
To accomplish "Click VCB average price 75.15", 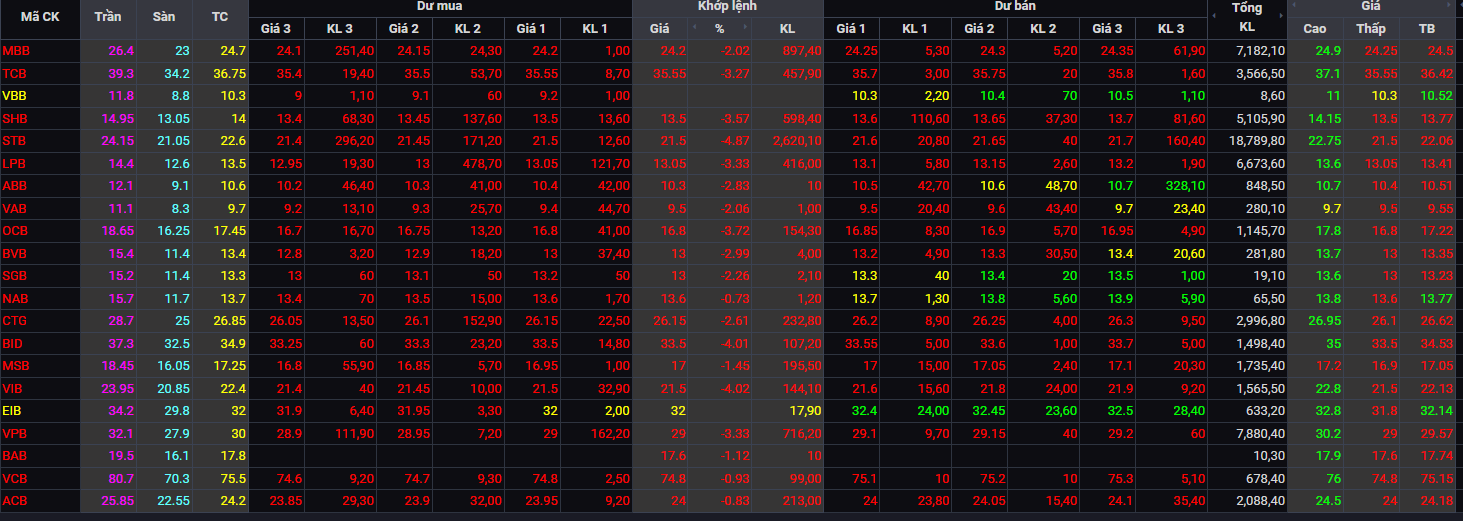I will [x=1439, y=478].
